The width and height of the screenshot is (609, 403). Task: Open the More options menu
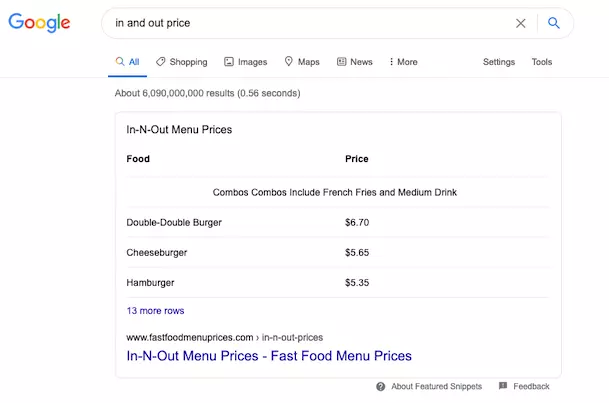pyautogui.click(x=403, y=62)
